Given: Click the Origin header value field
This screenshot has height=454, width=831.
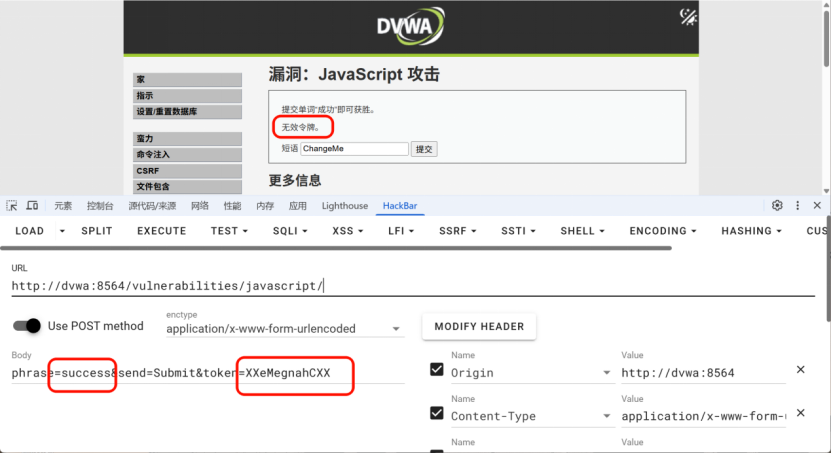Looking at the screenshot, I should [x=703, y=373].
